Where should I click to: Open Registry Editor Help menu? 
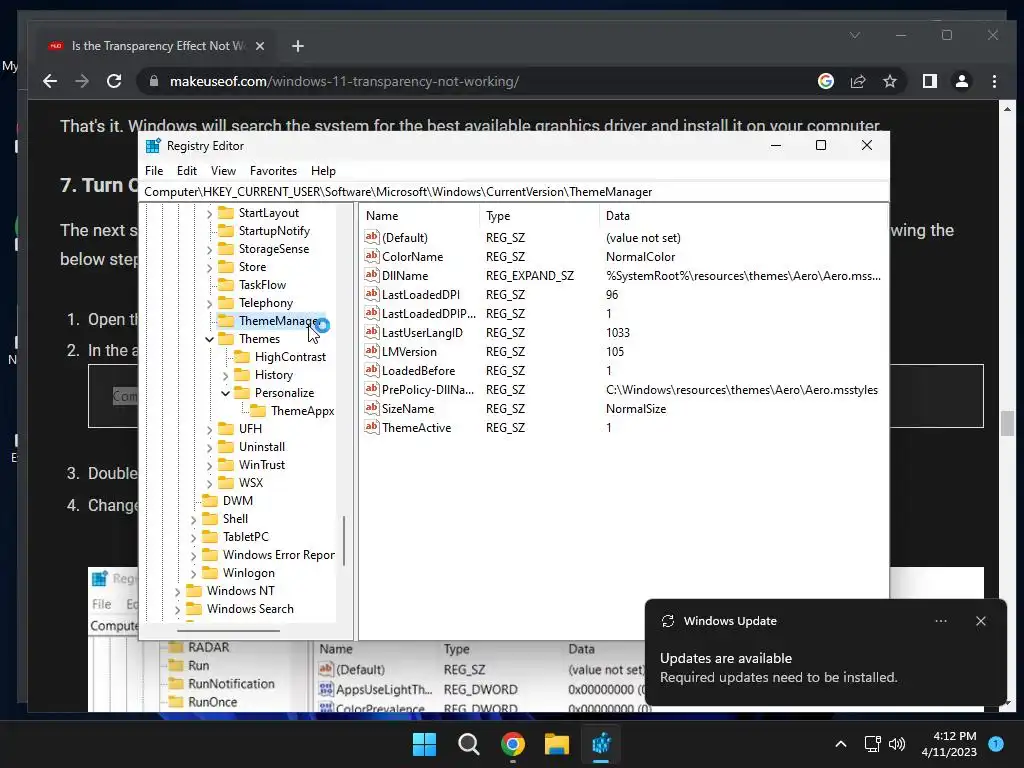(323, 170)
